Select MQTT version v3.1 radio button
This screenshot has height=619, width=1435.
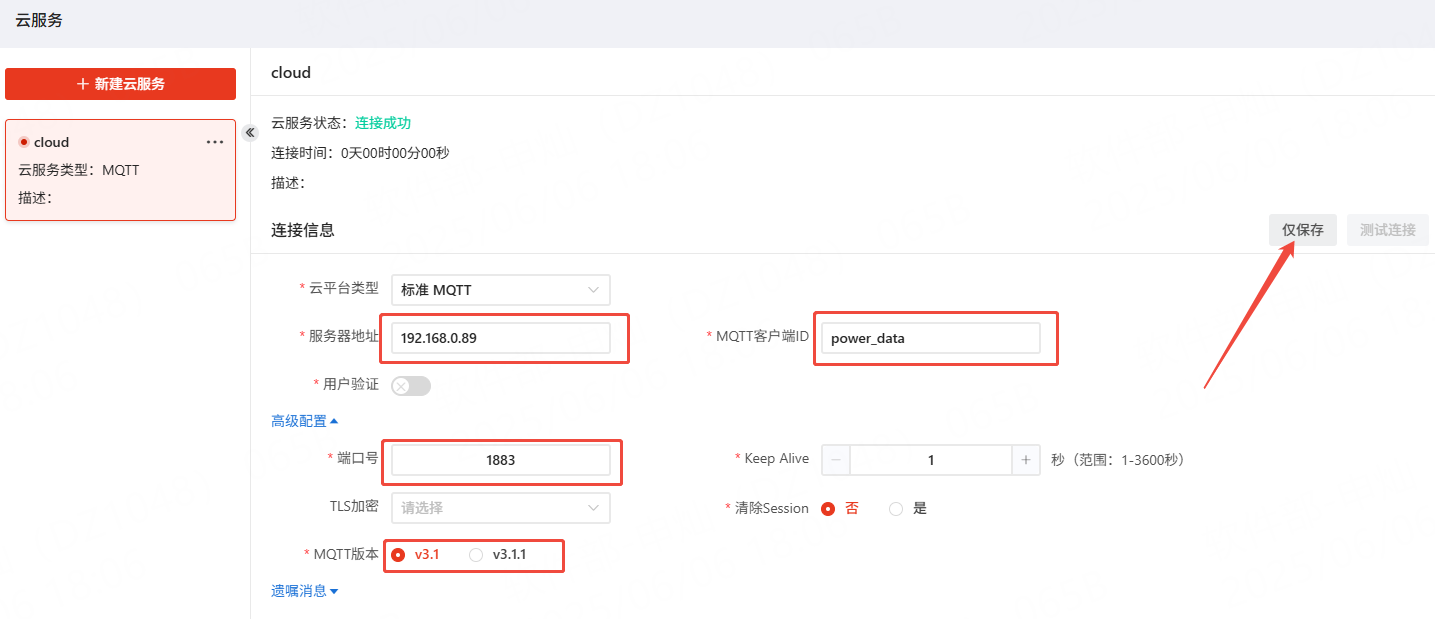(x=398, y=555)
